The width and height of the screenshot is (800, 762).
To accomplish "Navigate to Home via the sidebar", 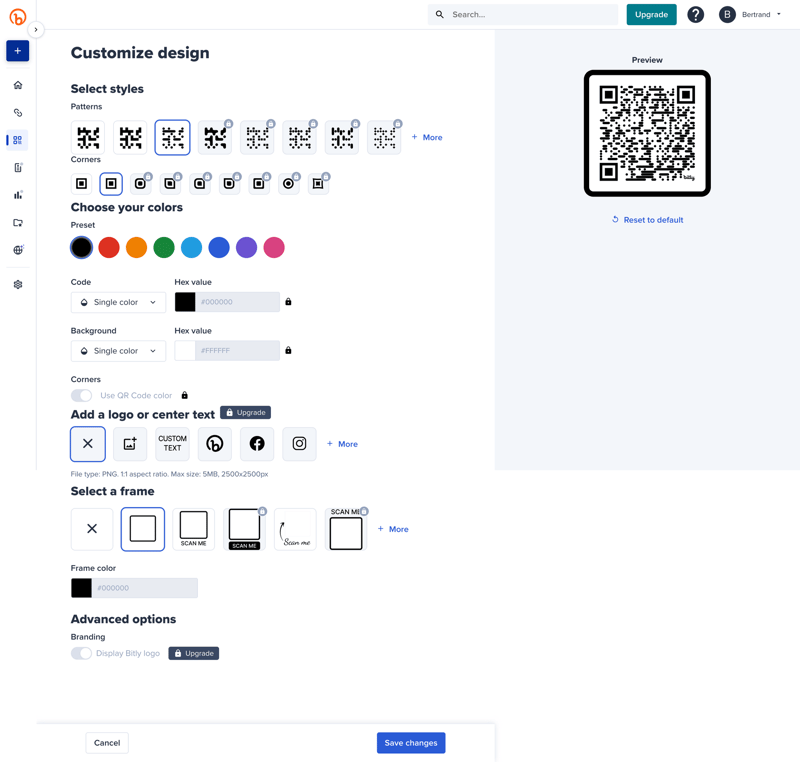I will coord(16,86).
